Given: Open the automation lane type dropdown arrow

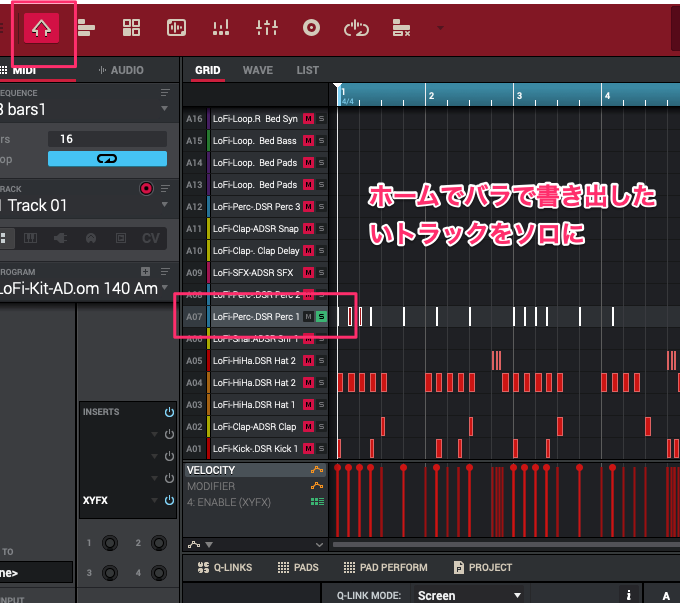Looking at the screenshot, I should pyautogui.click(x=209, y=544).
